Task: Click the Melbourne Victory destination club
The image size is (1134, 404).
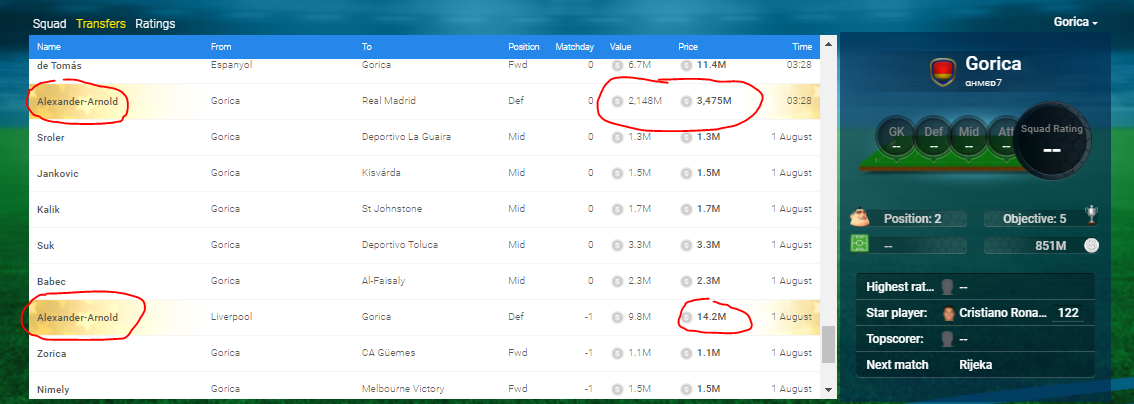Action: 403,389
